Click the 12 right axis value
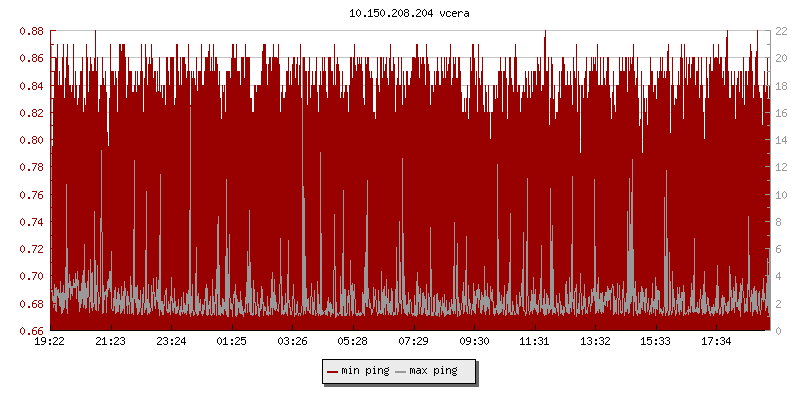The width and height of the screenshot is (800, 400). coord(781,167)
